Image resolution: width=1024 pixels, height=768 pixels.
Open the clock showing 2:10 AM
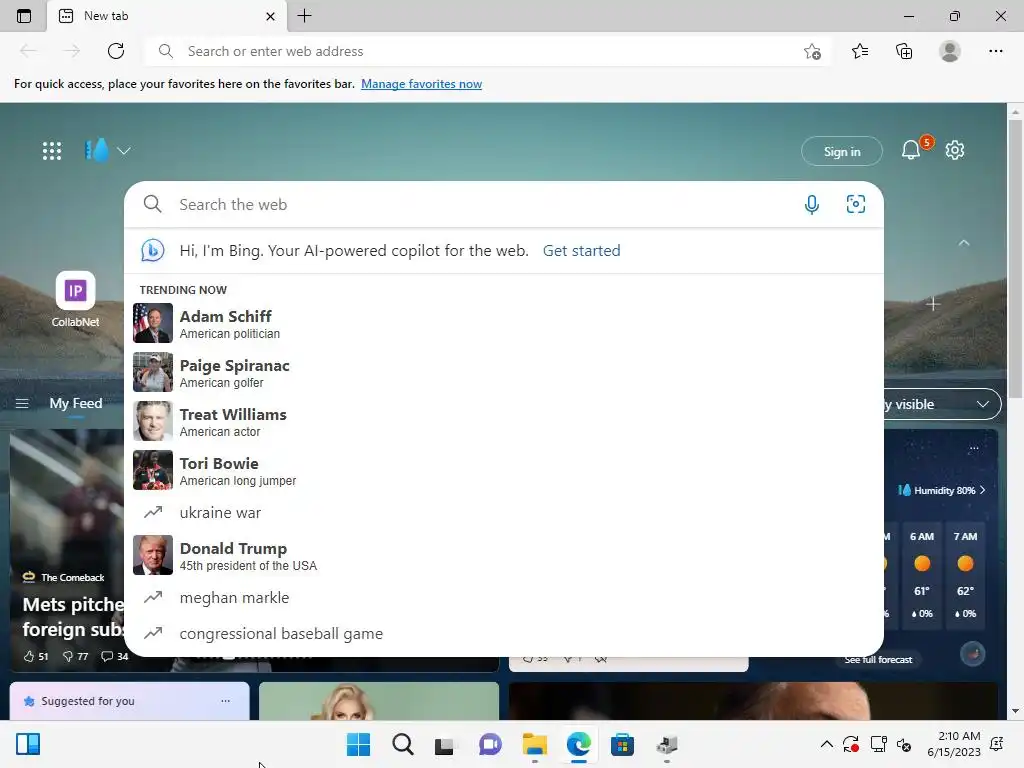pos(953,744)
